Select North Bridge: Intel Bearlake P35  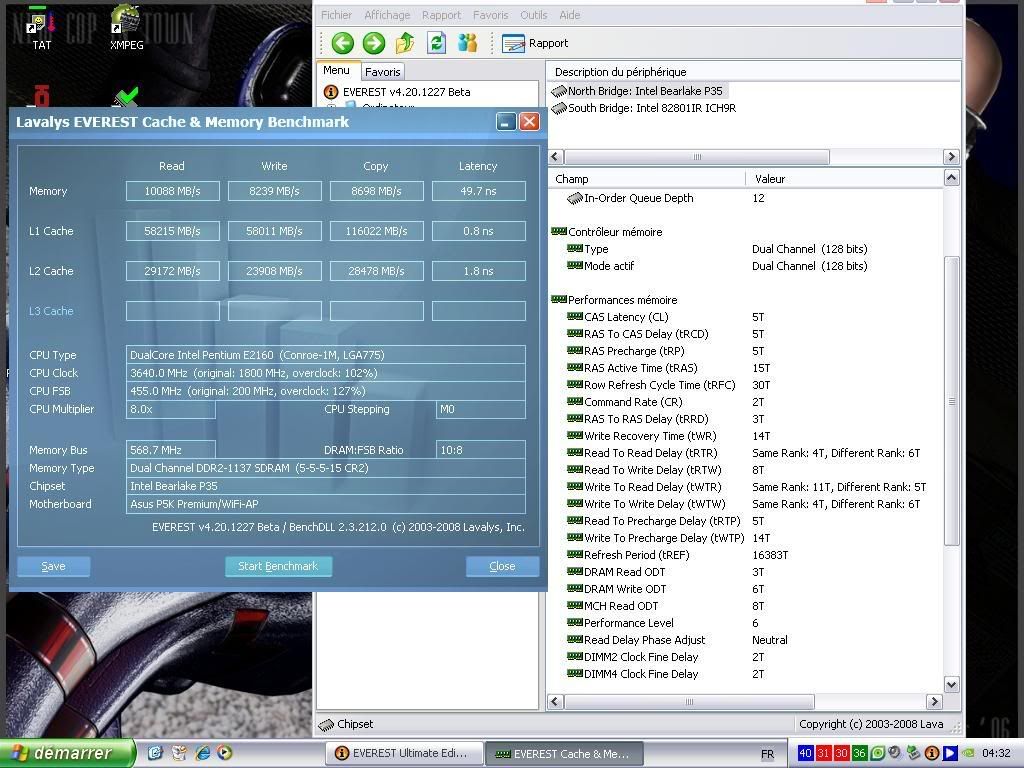644,91
